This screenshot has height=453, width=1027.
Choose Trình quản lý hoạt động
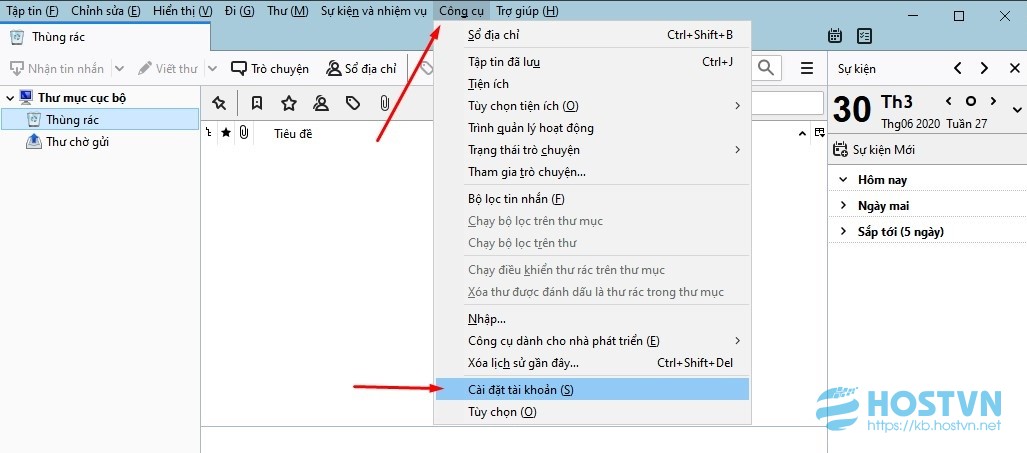[x=593, y=128]
